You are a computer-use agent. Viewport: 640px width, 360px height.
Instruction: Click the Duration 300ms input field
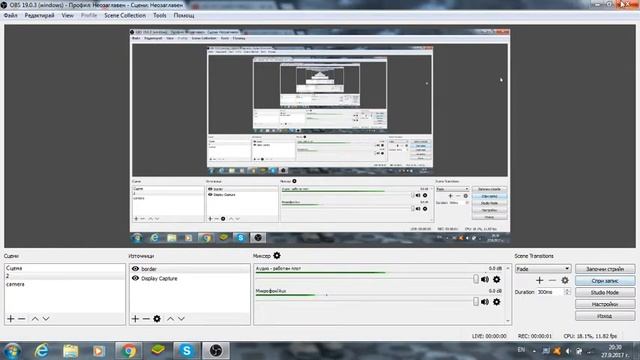(550, 292)
